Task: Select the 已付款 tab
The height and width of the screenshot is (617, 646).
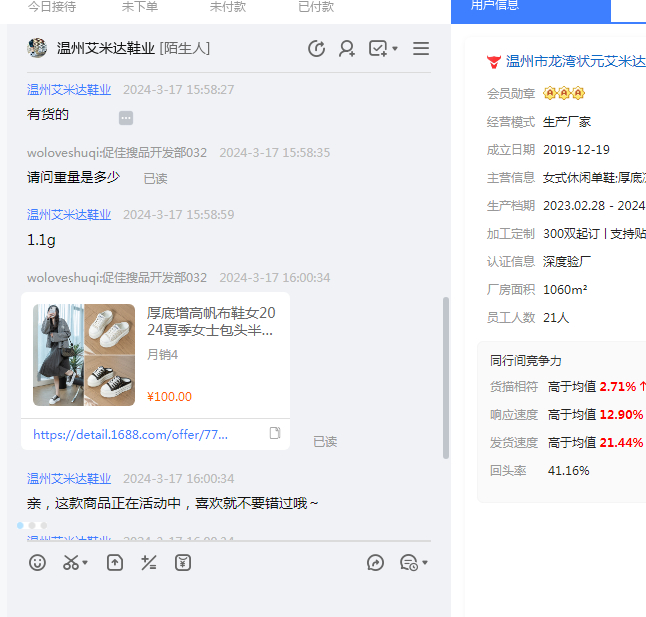Action: [x=316, y=6]
